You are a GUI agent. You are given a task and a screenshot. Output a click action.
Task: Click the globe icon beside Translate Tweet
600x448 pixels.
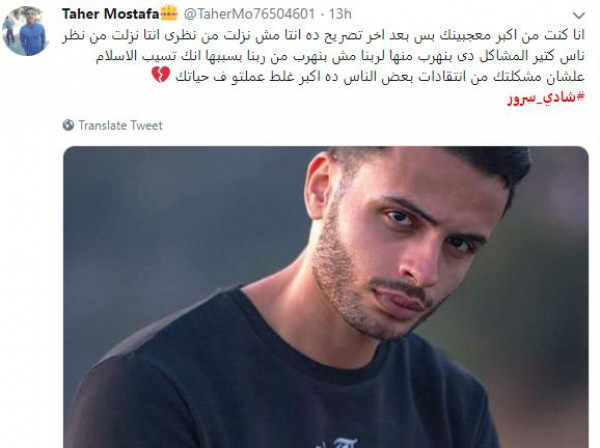[x=68, y=125]
